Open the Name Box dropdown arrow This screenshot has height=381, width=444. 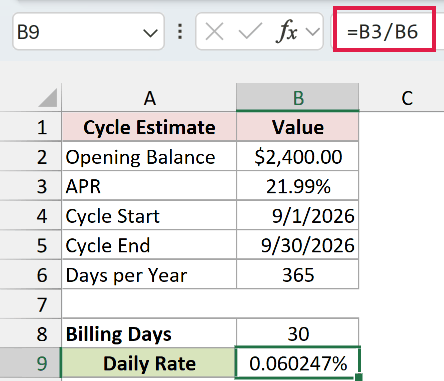tap(150, 33)
